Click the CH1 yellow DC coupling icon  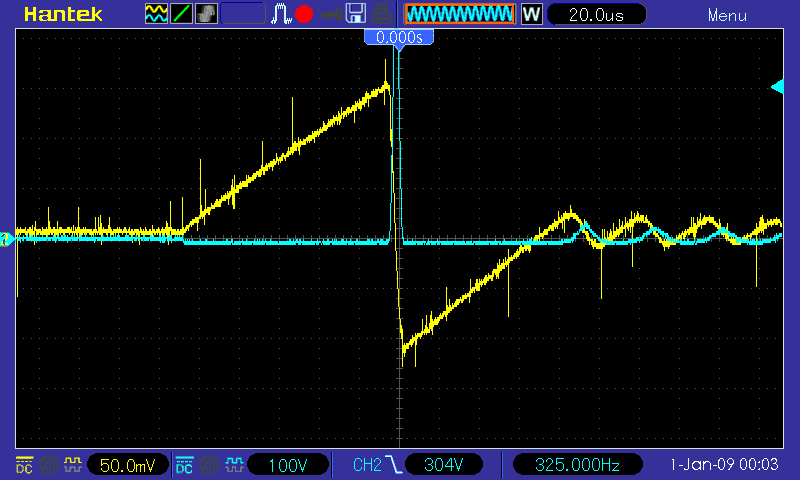tap(24, 465)
